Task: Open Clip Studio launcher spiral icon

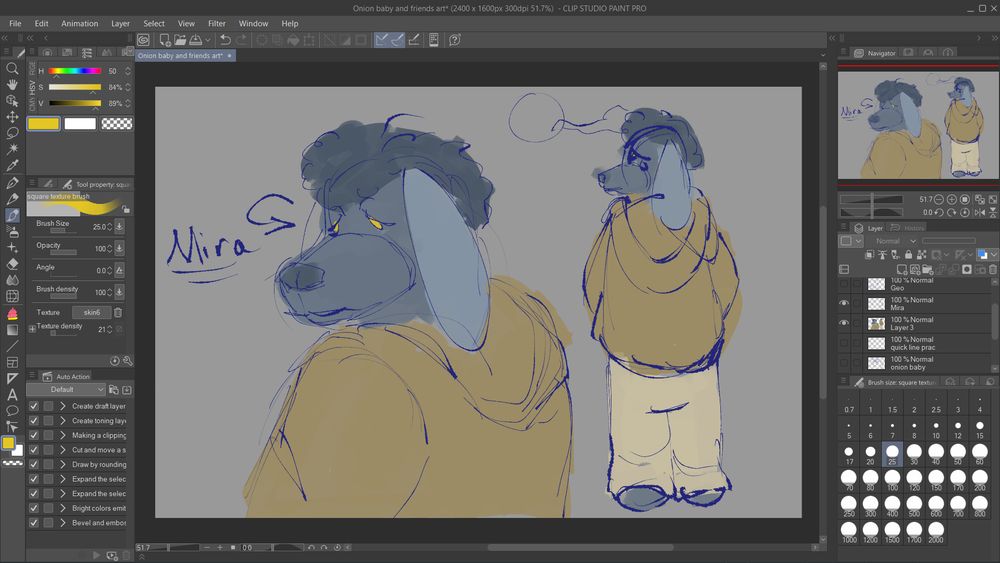Action: tap(143, 40)
